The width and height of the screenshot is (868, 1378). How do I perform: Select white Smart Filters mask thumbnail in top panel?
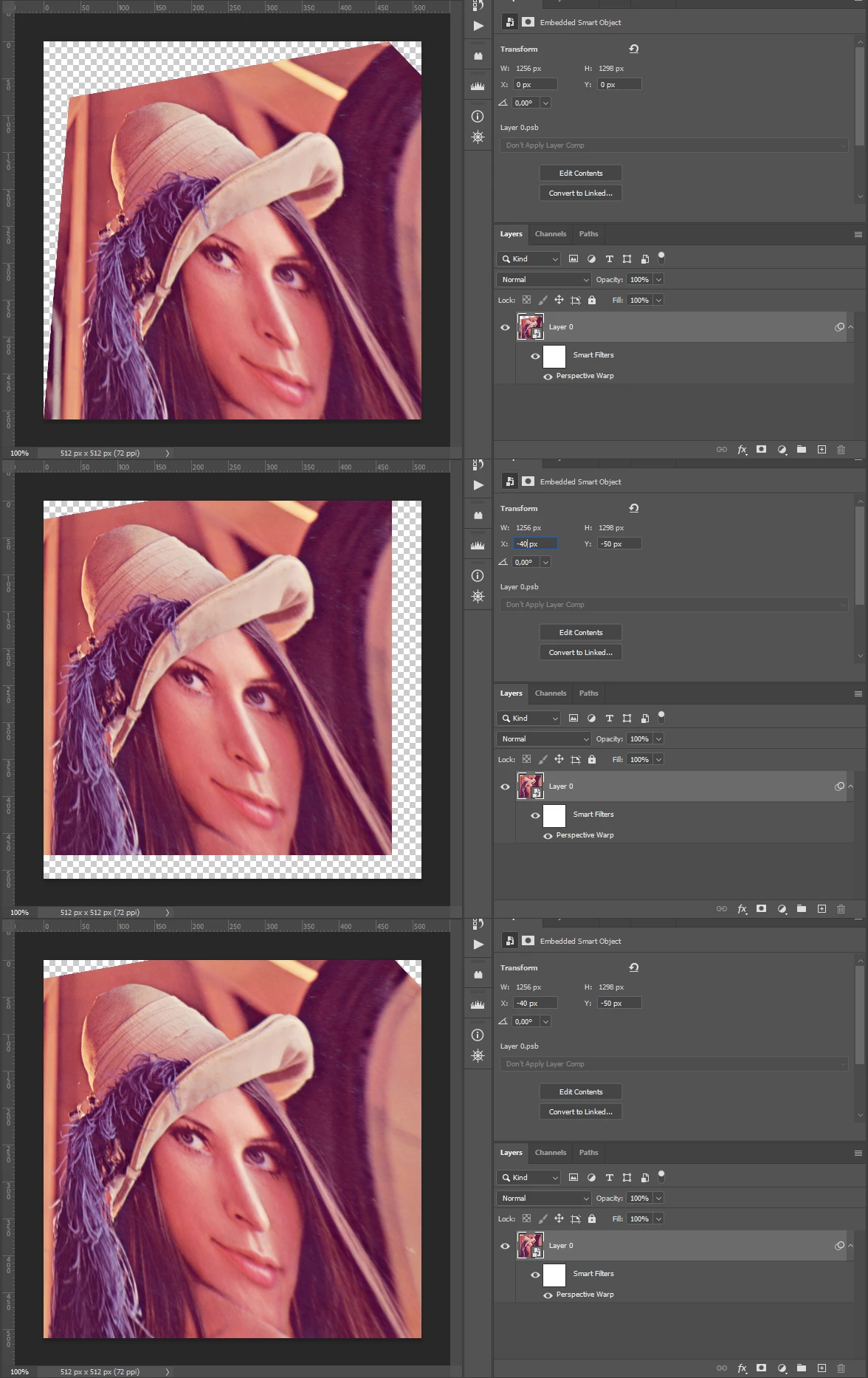[554, 357]
